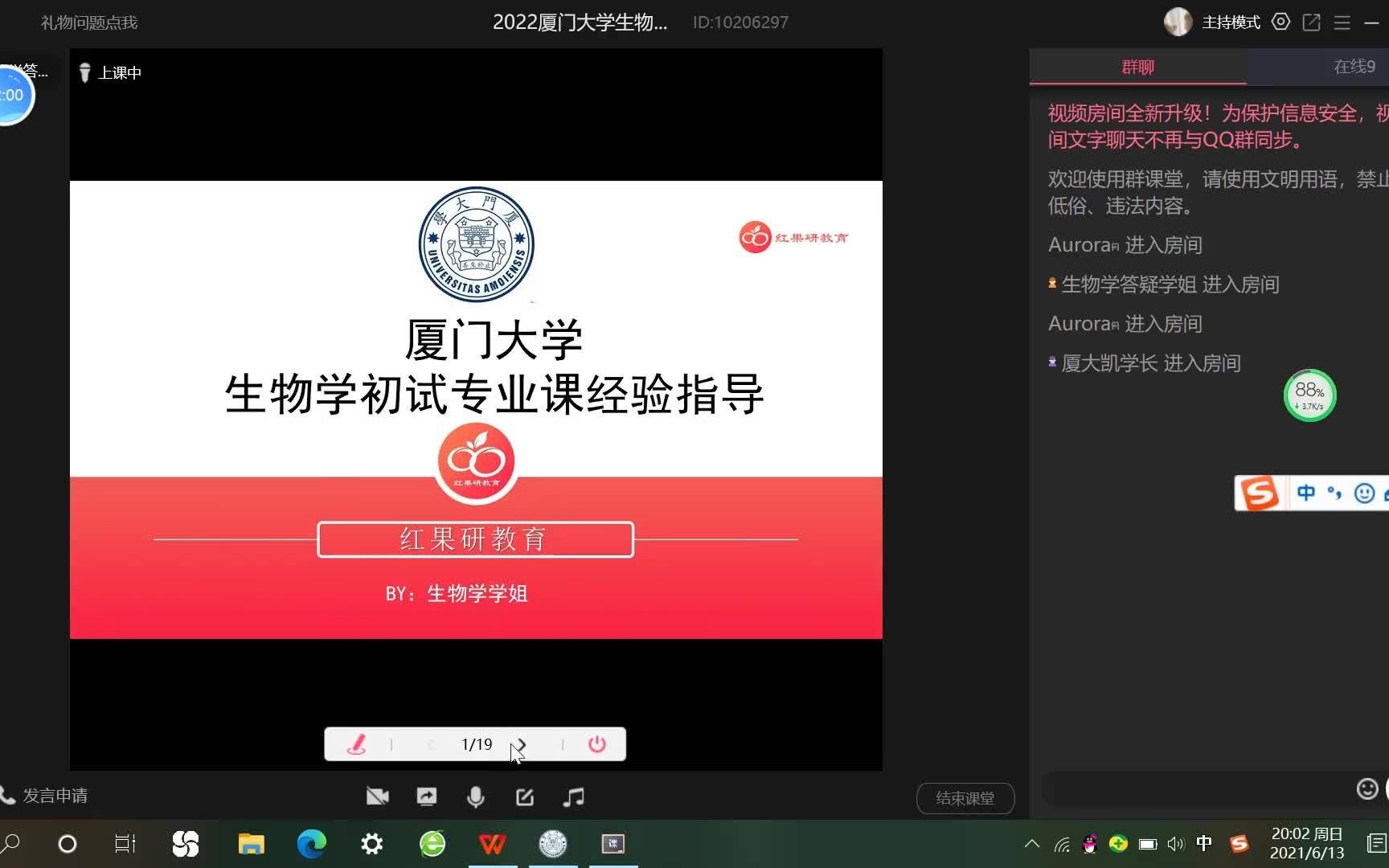The width and height of the screenshot is (1389, 868).
Task: Open the classroom app on taskbar
Action: point(613,844)
